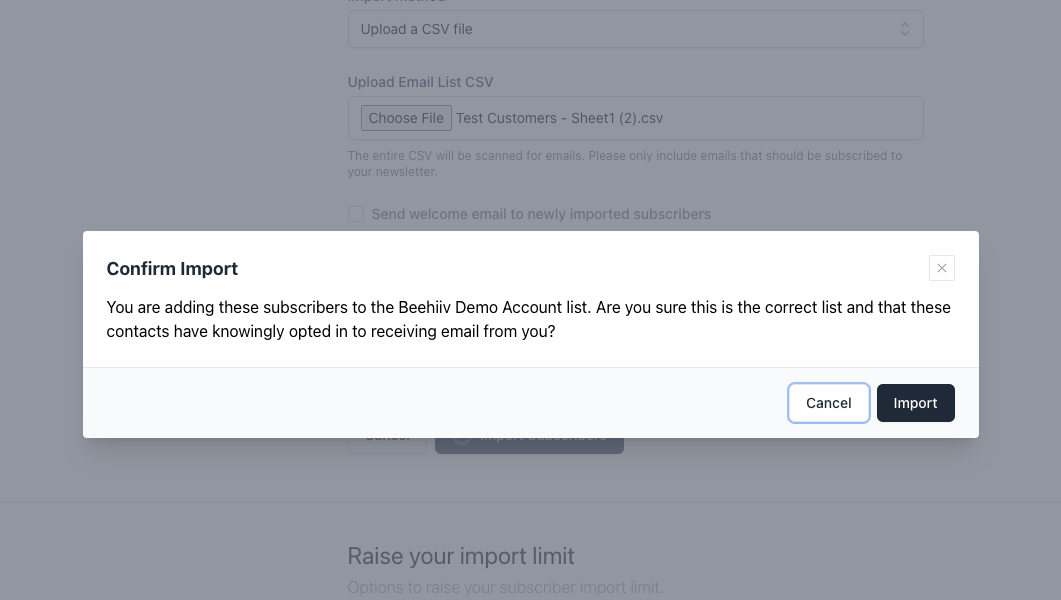Click the 'Raise your import limit' heading

[x=461, y=556]
